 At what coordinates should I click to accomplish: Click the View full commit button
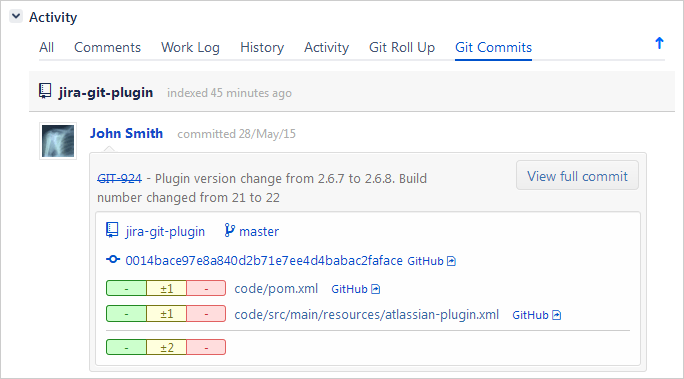coord(577,176)
